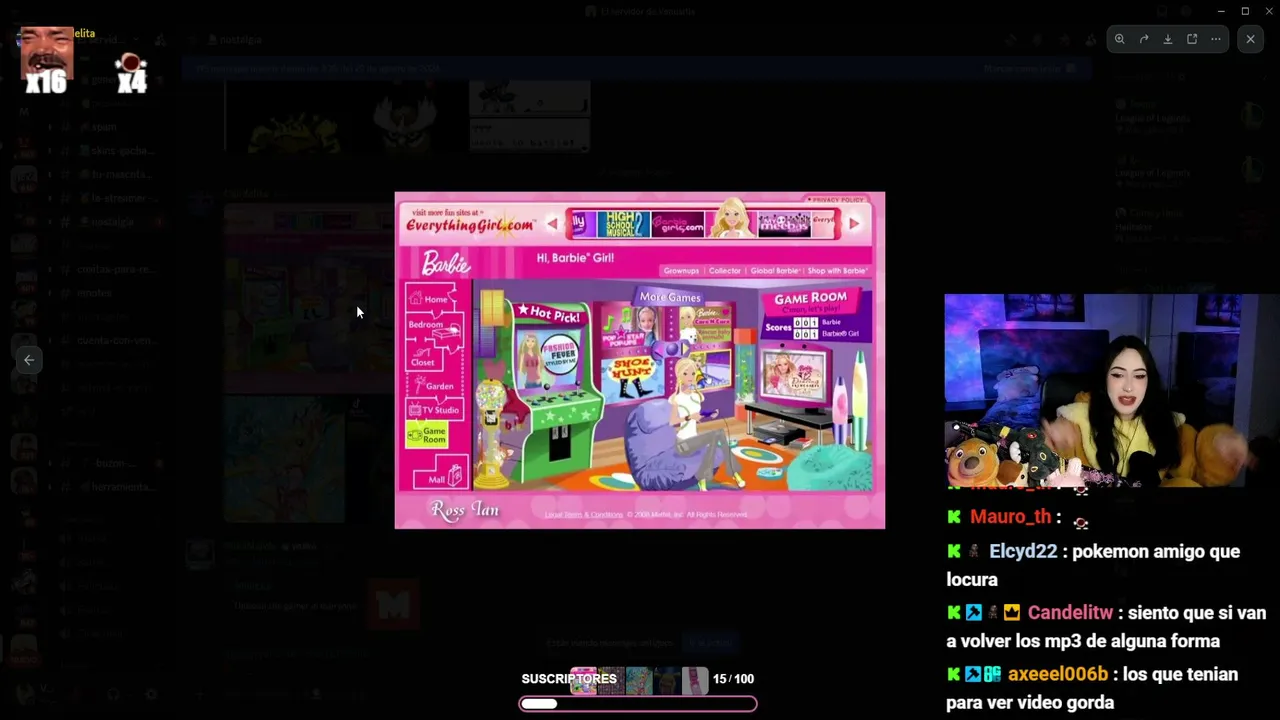Viewport: 1280px width, 720px height.
Task: Click the left banner carousel arrow
Action: [x=552, y=224]
